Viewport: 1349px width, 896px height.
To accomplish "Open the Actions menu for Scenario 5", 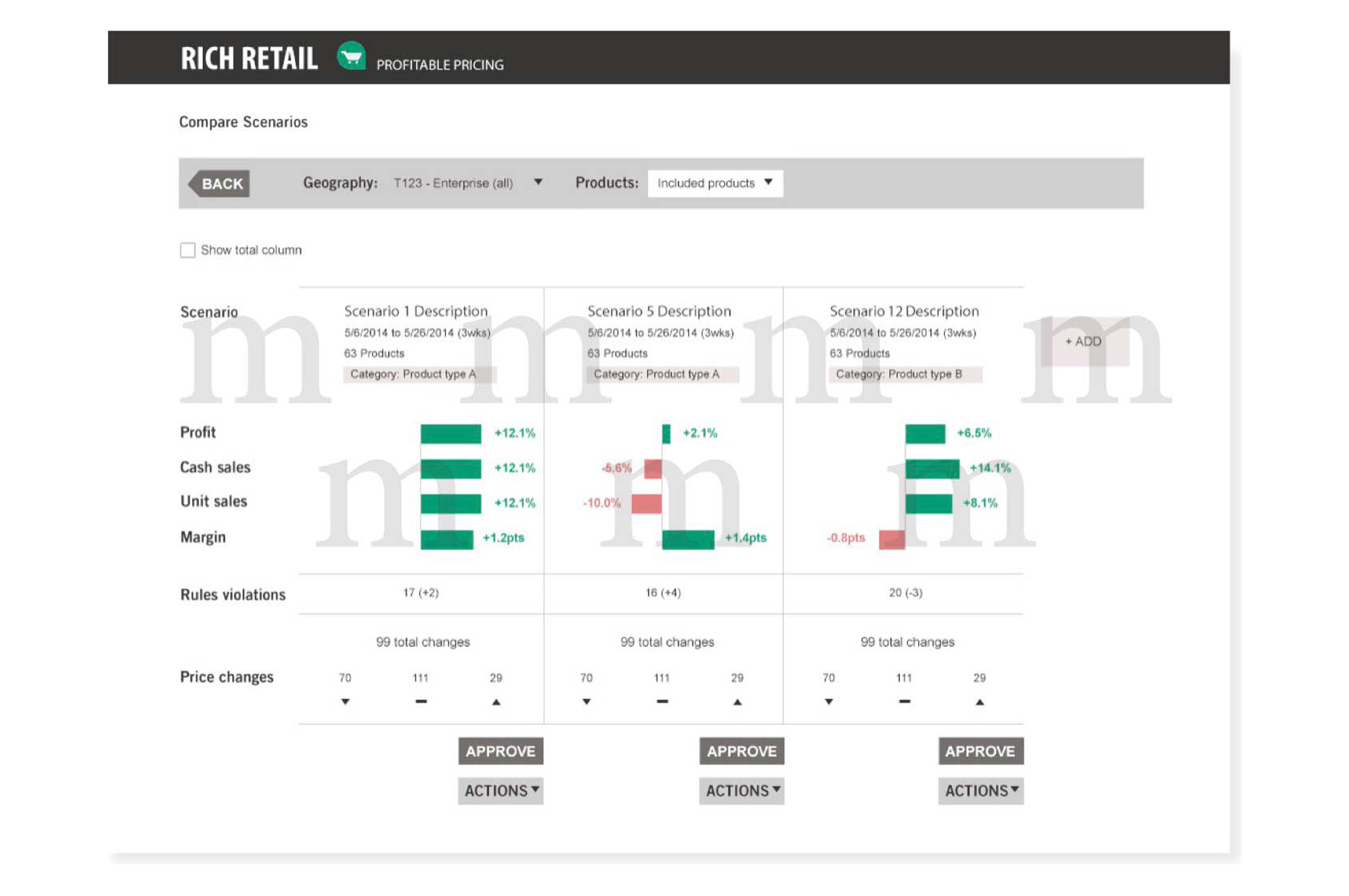I will (742, 791).
